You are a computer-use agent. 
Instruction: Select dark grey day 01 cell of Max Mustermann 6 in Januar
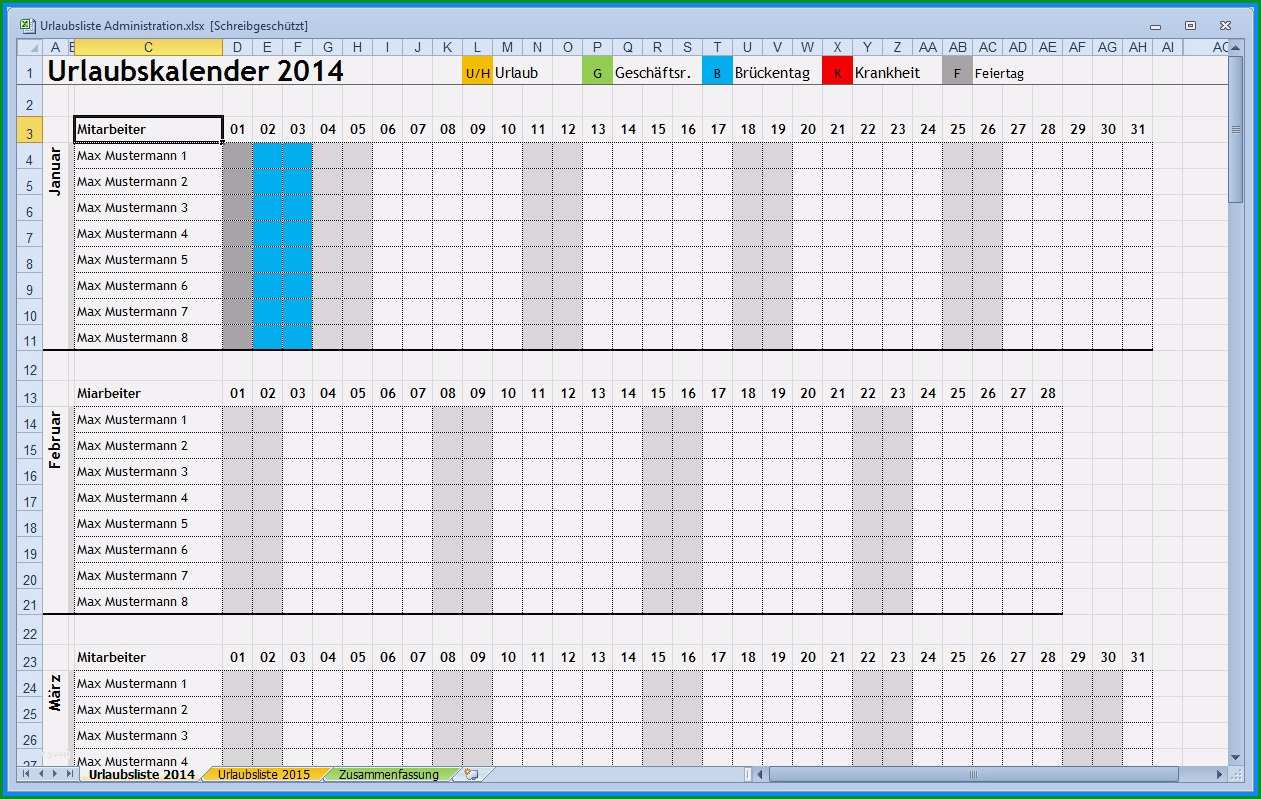coord(238,286)
